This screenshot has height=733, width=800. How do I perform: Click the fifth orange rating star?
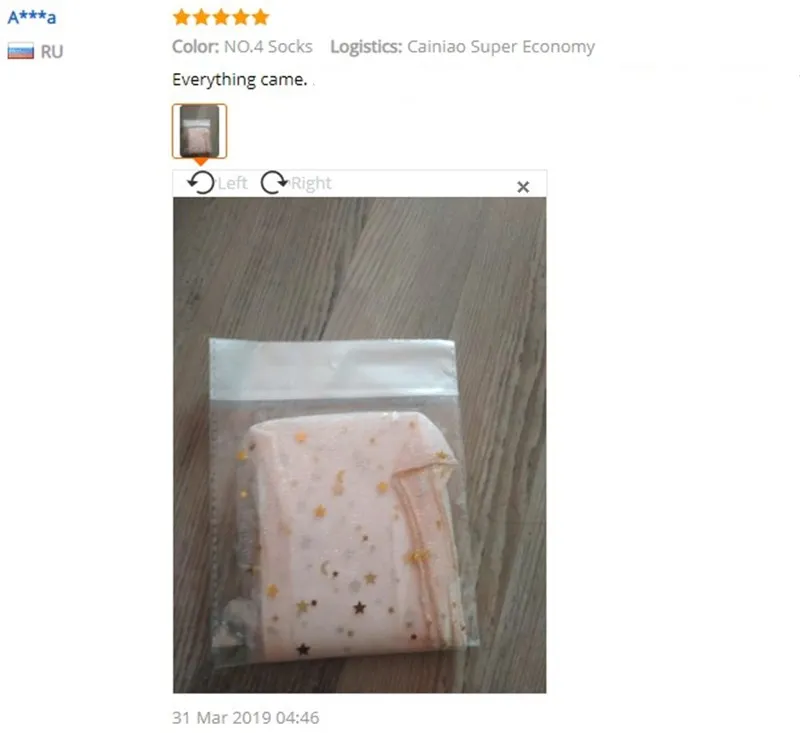click(x=260, y=17)
